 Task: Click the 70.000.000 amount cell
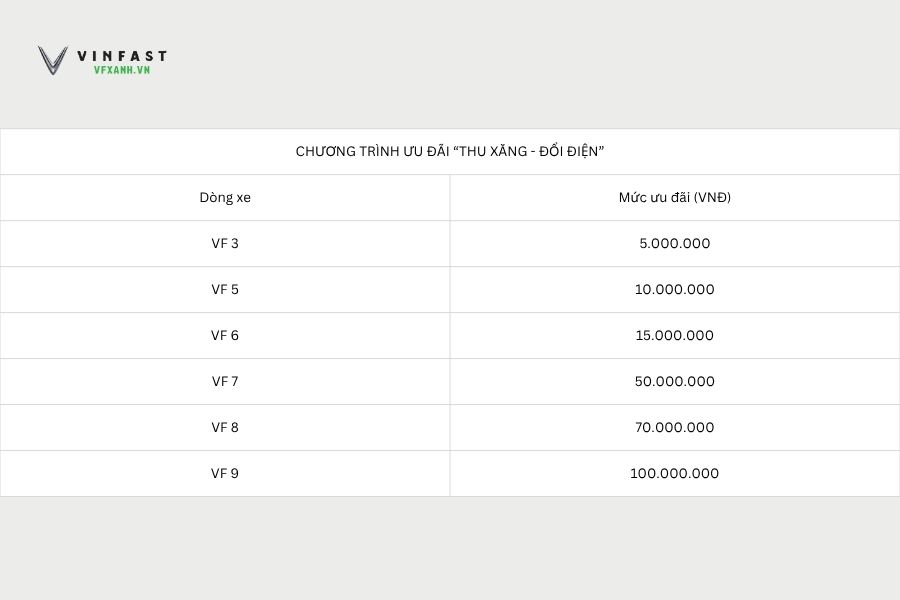coord(675,427)
